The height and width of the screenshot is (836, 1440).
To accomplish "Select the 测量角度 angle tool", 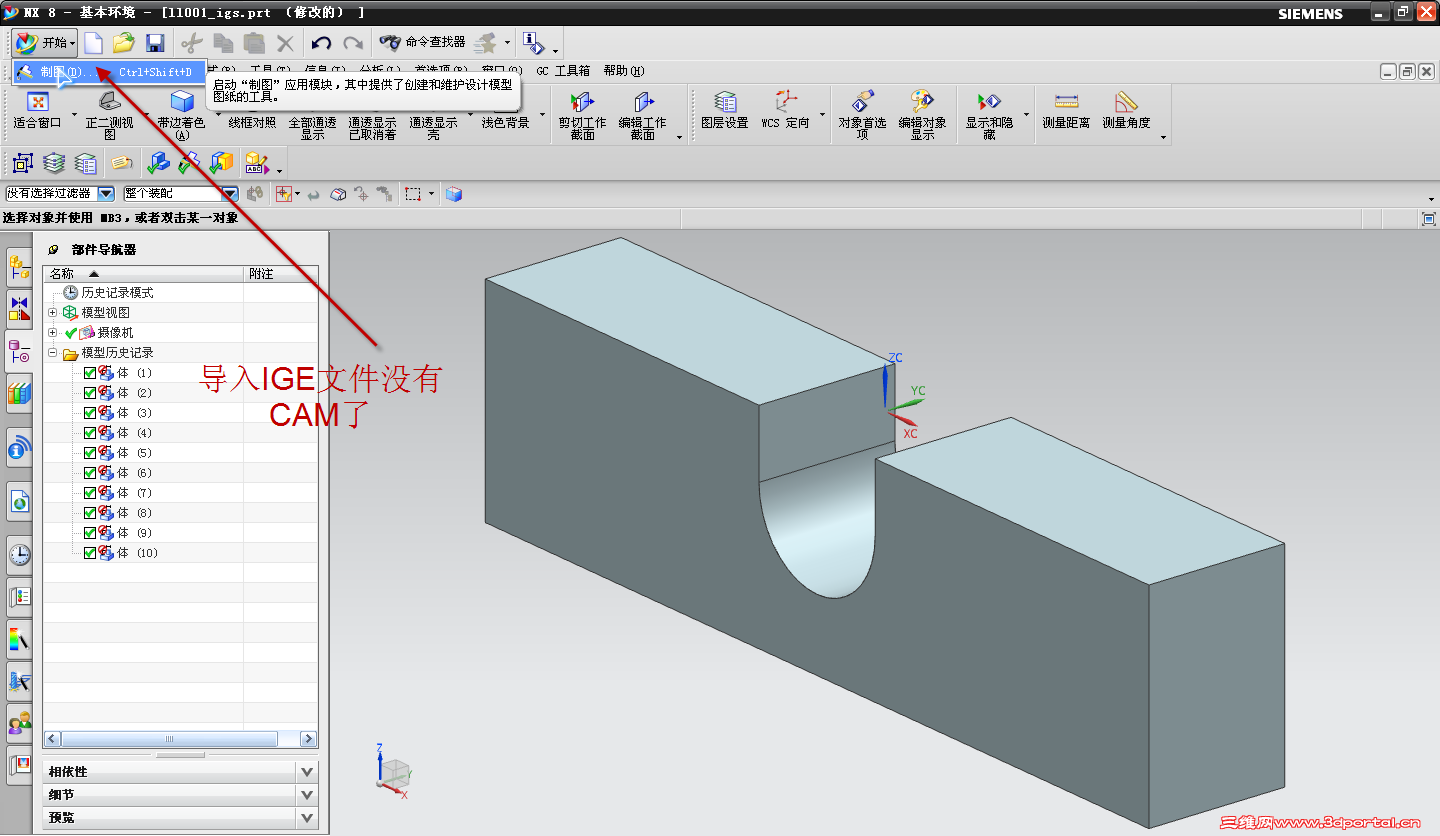I will tap(1127, 111).
